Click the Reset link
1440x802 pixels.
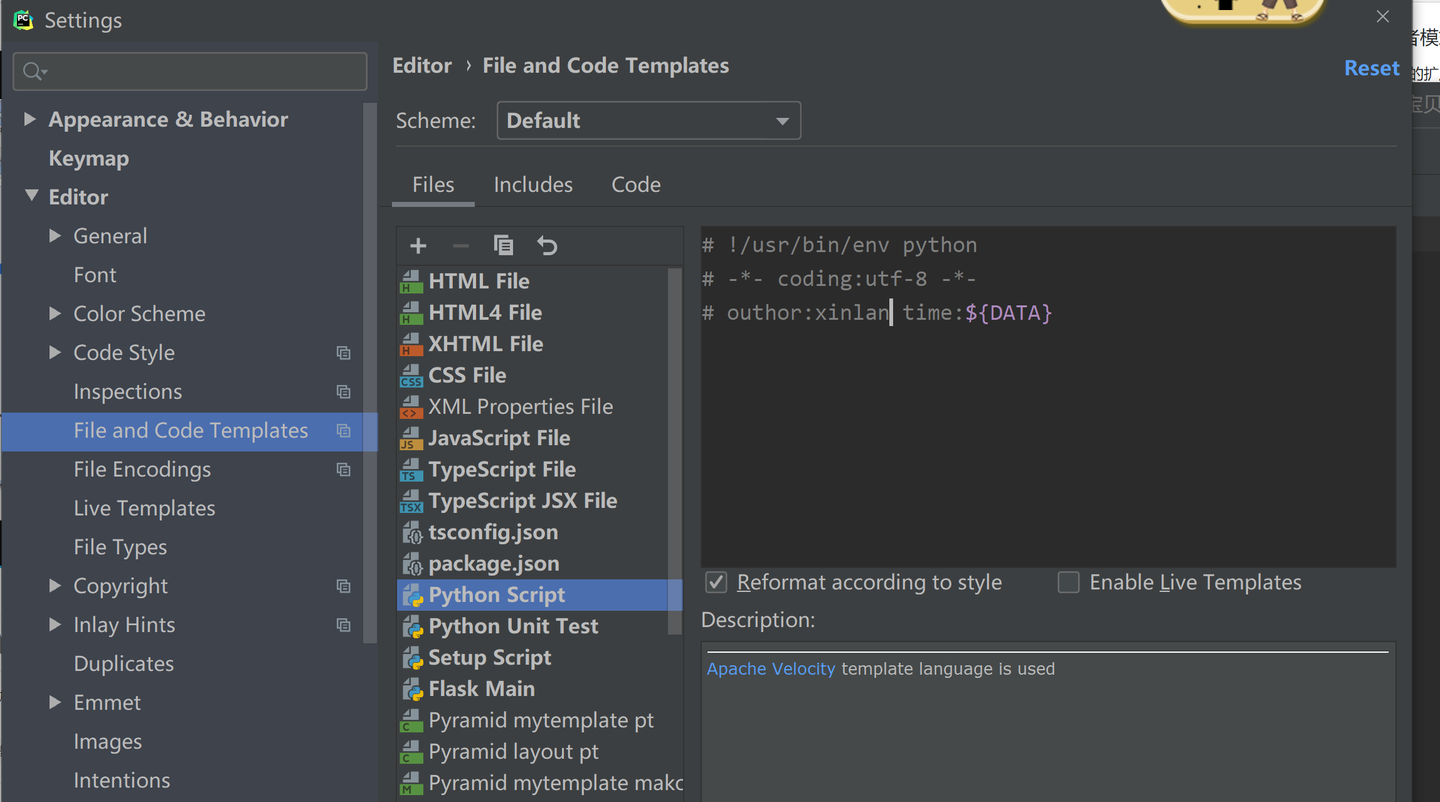1371,68
